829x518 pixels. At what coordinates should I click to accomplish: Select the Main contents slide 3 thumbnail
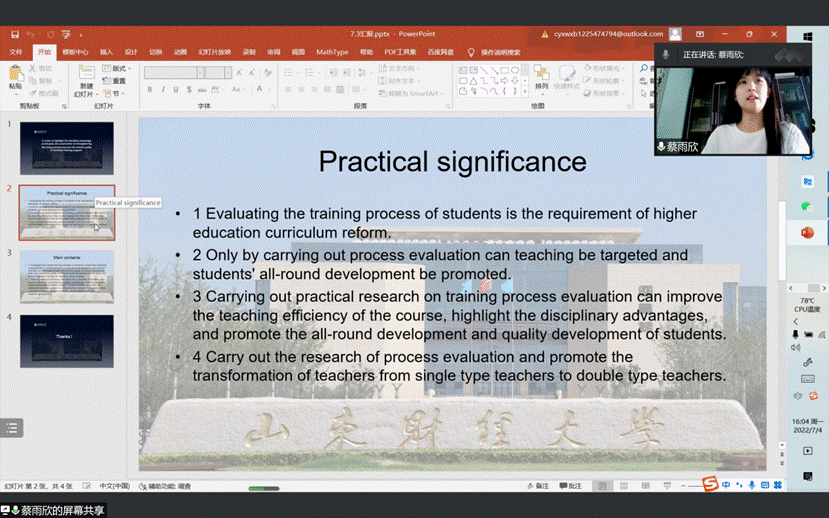pos(67,277)
